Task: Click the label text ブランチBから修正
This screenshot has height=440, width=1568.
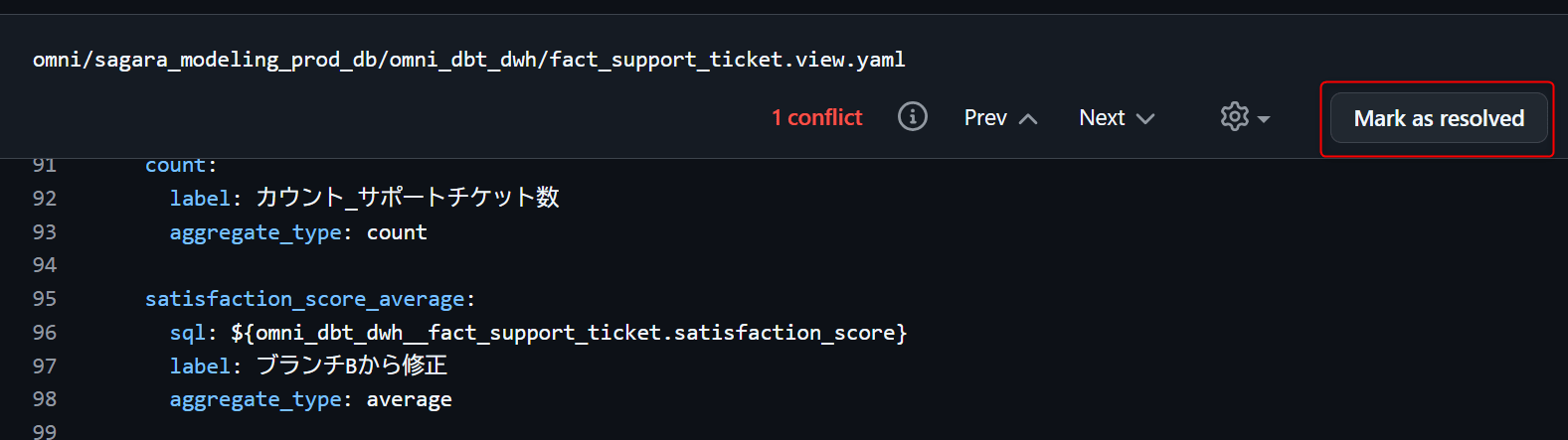Action: 352,367
